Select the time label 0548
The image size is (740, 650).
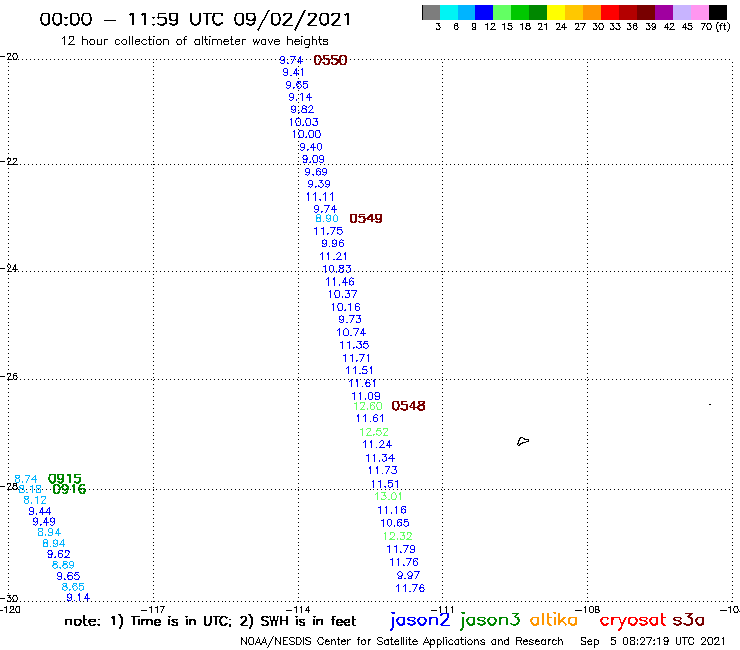coord(408,406)
